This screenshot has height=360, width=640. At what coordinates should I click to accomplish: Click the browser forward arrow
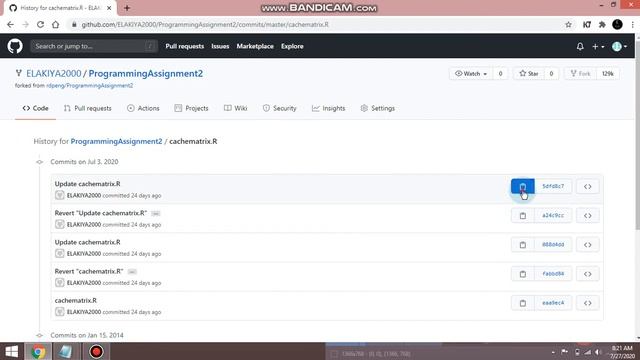click(25, 24)
